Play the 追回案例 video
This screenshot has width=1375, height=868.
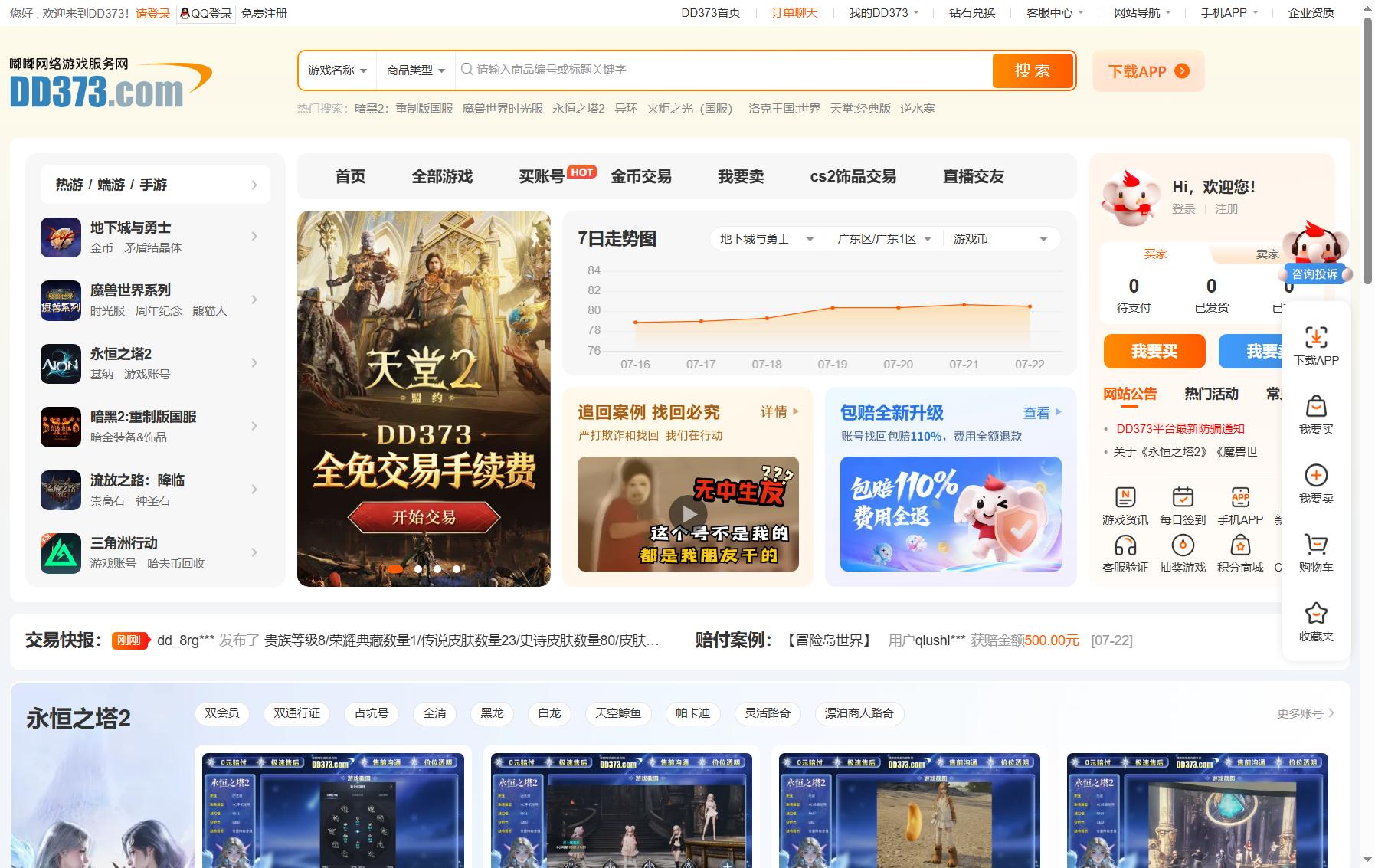[688, 514]
